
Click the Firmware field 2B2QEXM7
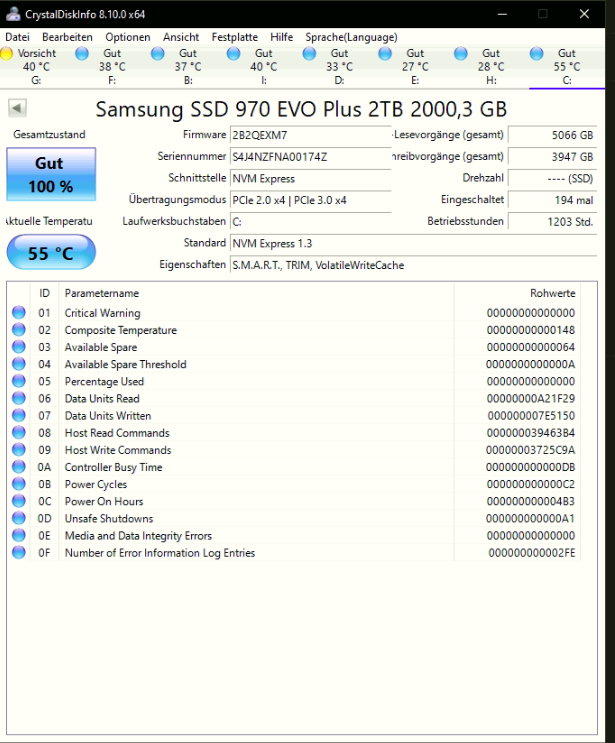[x=310, y=135]
